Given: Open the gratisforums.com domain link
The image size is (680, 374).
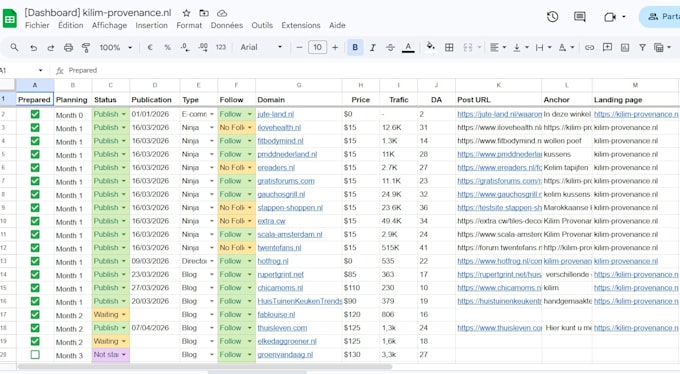Looking at the screenshot, I should [x=286, y=181].
